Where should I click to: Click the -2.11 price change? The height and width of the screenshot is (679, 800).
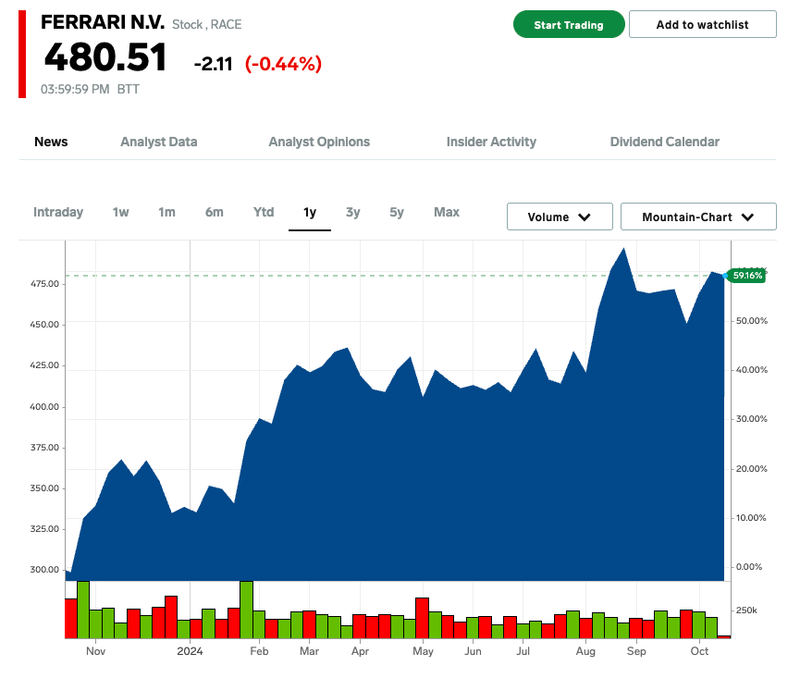point(213,64)
